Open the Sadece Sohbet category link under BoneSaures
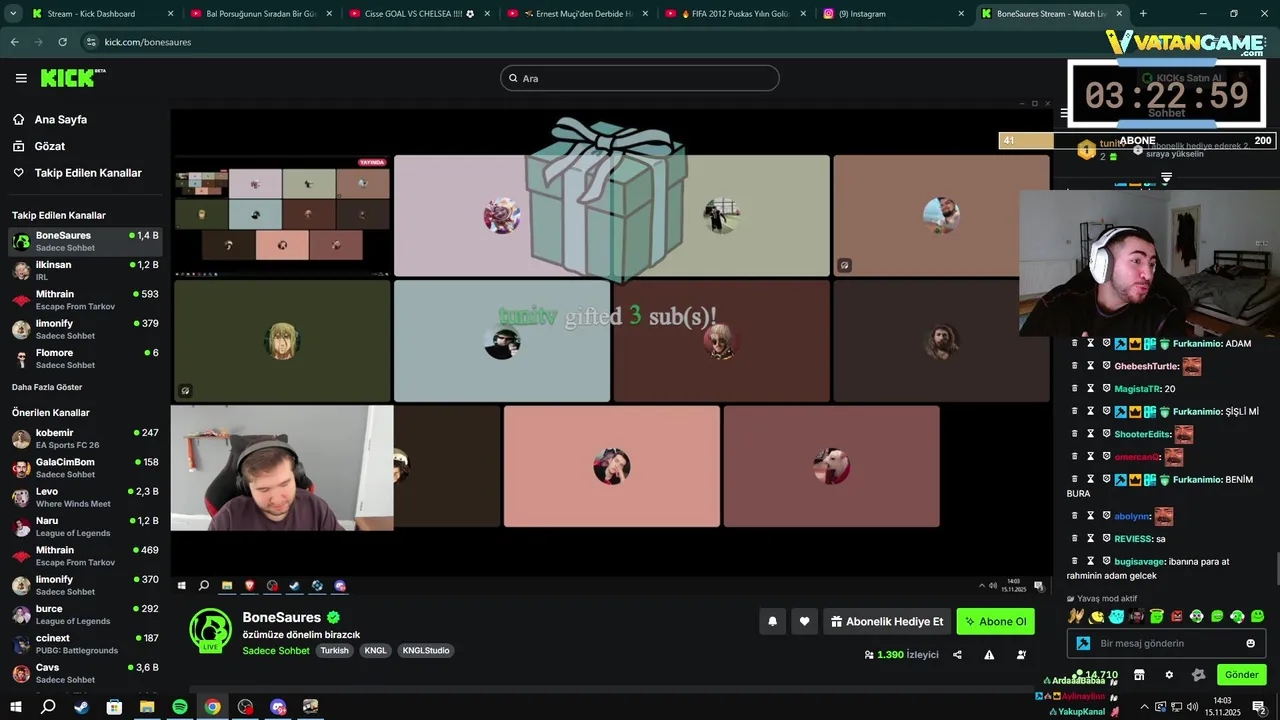 (275, 651)
